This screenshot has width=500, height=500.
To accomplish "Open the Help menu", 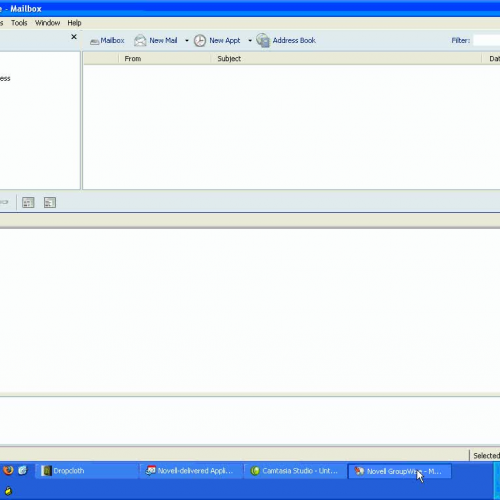I will tap(74, 23).
